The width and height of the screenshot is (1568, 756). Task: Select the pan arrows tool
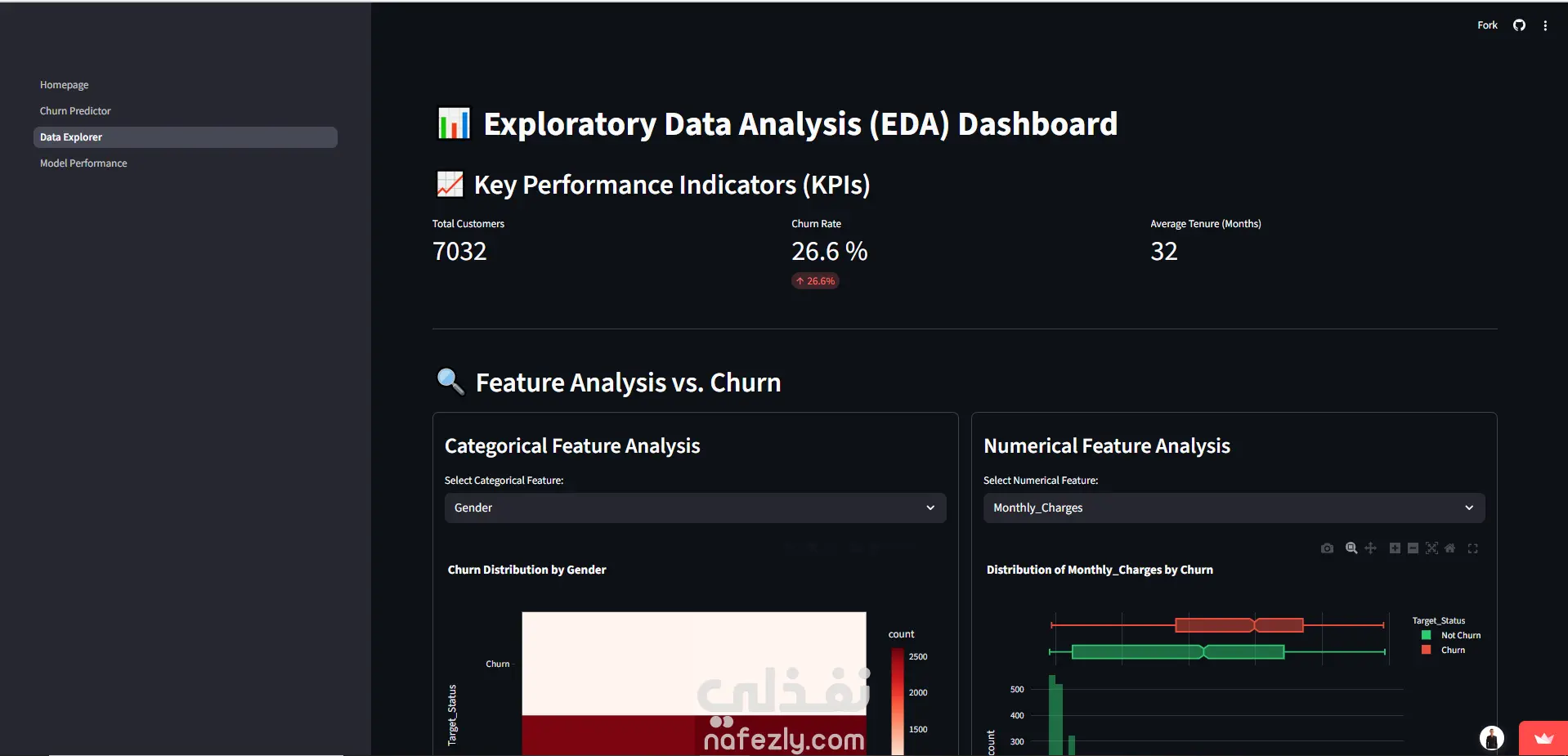(1371, 548)
